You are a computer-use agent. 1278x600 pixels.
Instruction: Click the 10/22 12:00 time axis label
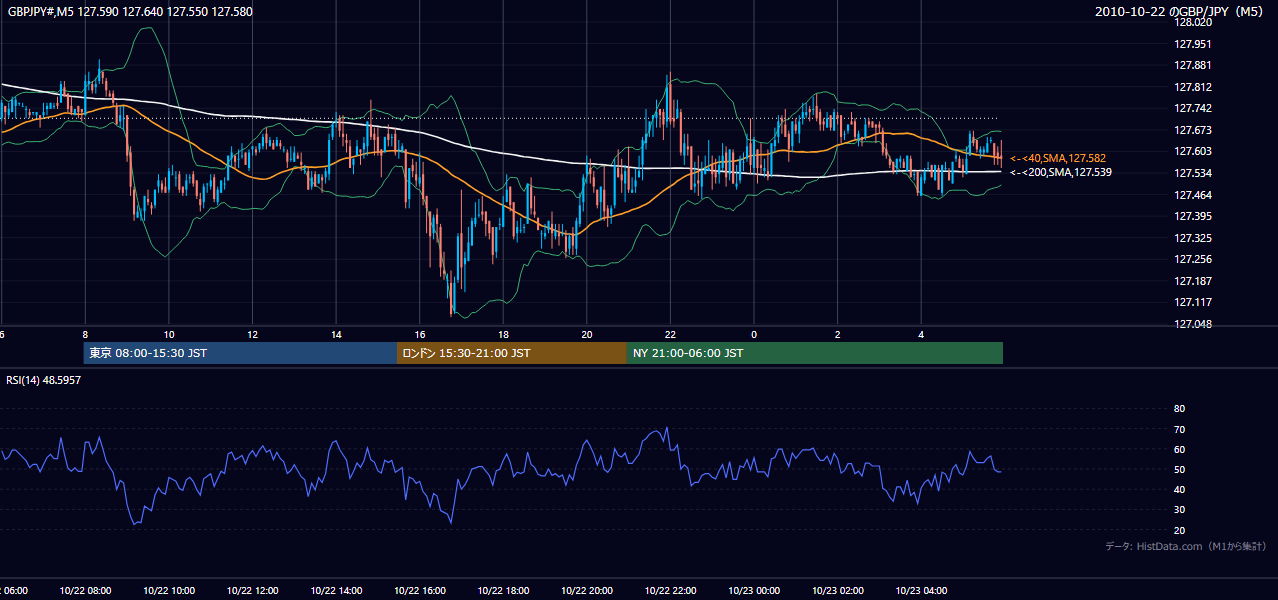pos(252,591)
